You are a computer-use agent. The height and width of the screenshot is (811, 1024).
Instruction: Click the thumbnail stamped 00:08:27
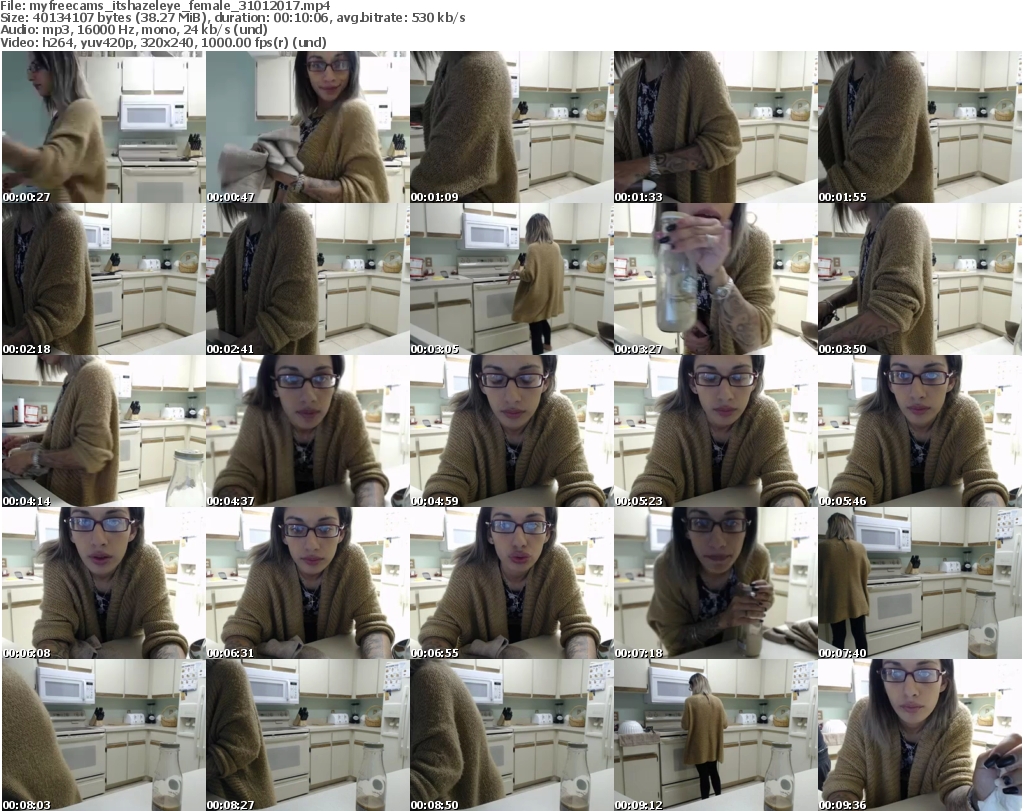(308, 735)
